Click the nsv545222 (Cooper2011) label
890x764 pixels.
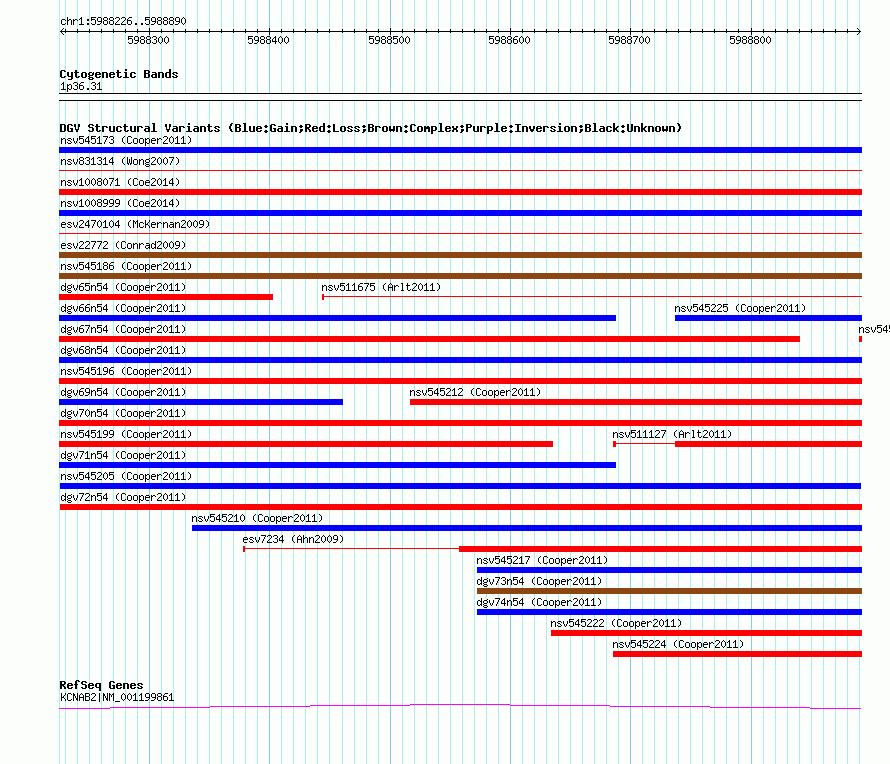pyautogui.click(x=616, y=623)
